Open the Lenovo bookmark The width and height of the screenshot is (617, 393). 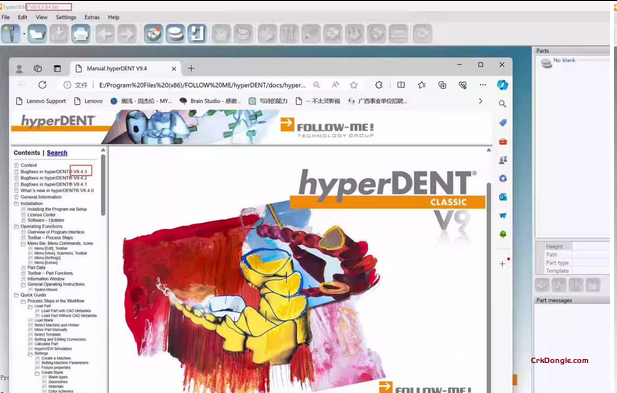88,101
